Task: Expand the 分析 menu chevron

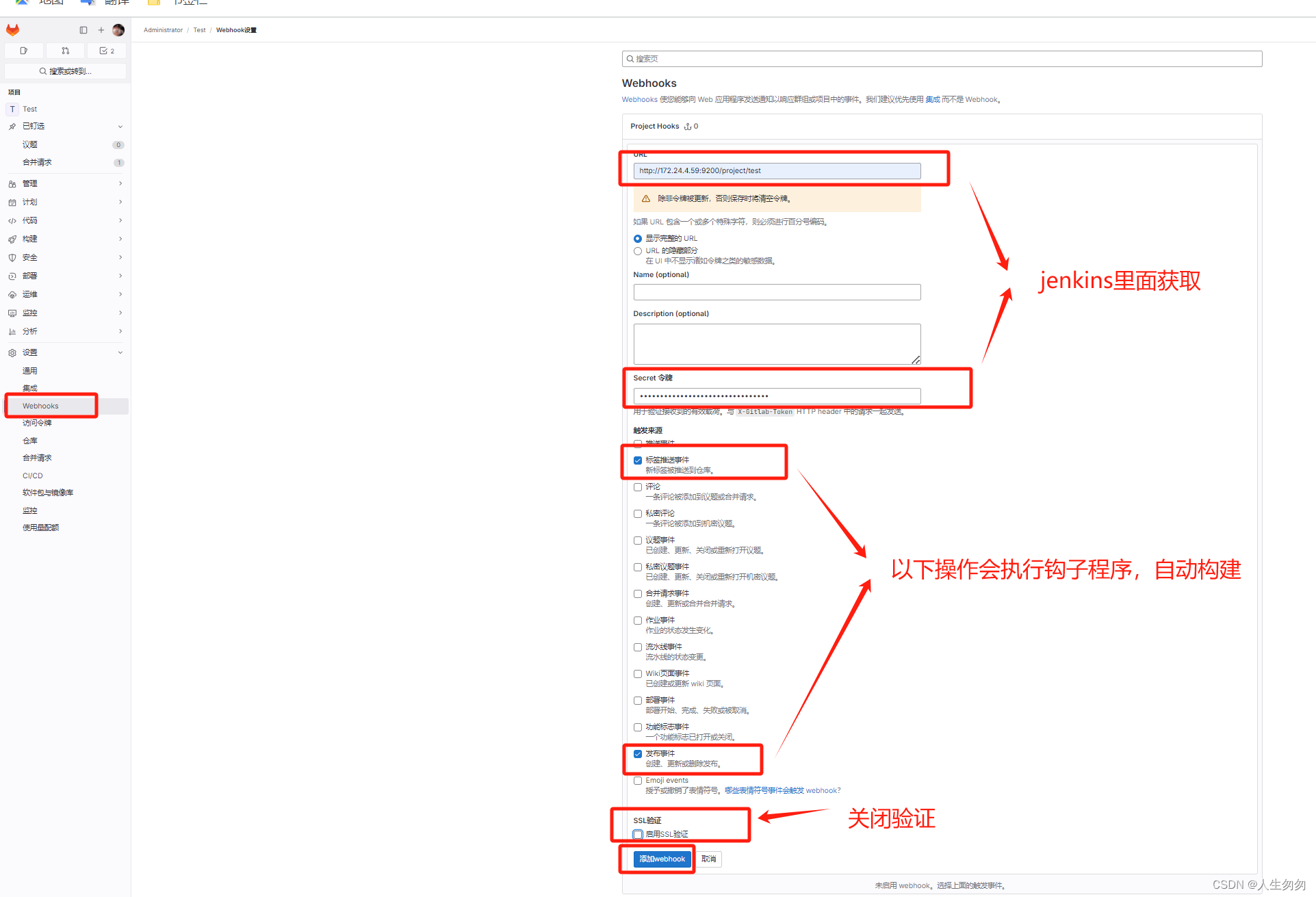Action: click(x=120, y=331)
